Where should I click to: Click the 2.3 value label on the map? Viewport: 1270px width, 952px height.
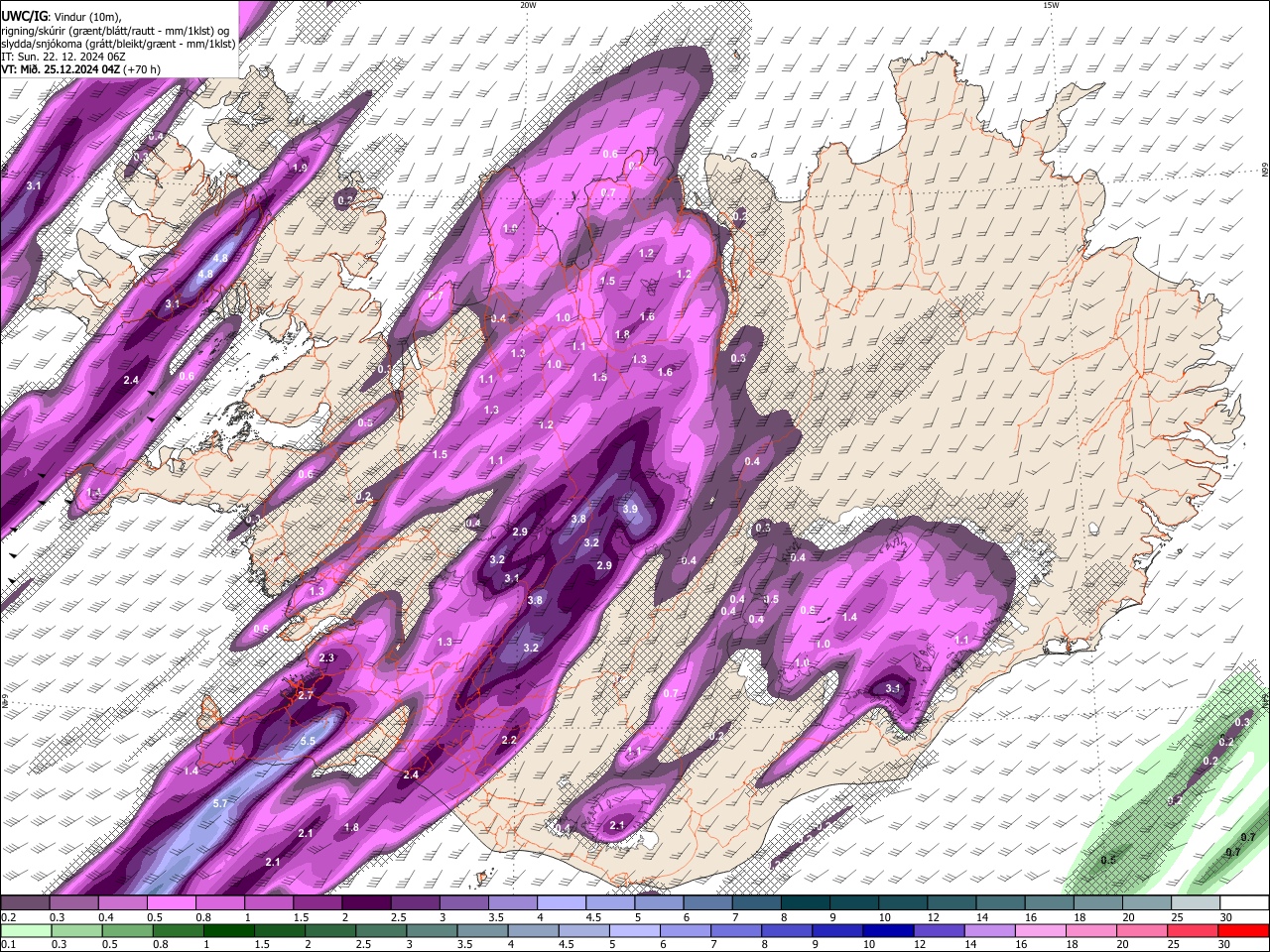(326, 658)
